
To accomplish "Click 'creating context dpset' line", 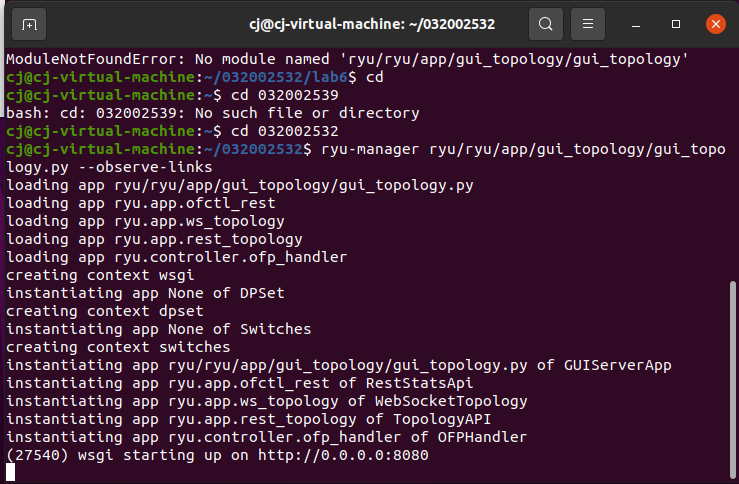I will [105, 311].
